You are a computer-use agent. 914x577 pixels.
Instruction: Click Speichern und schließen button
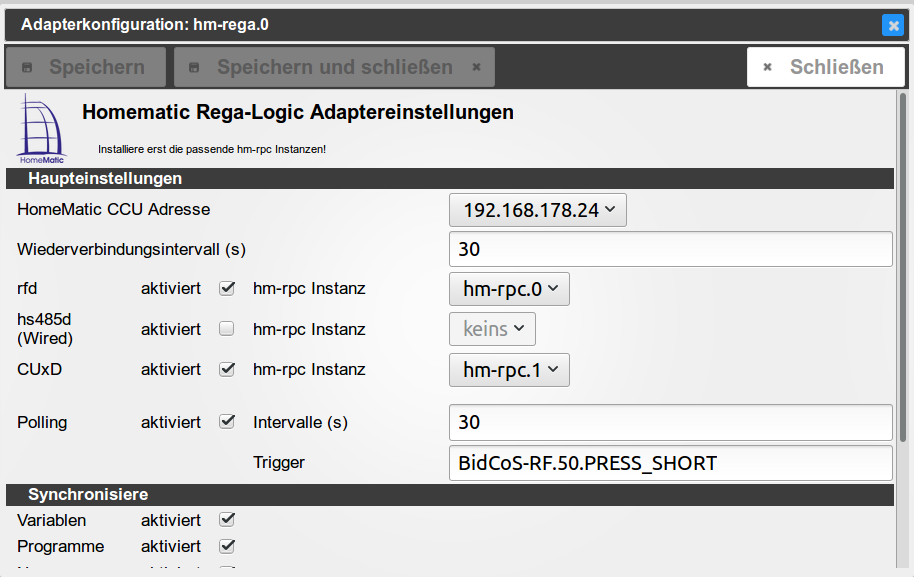(335, 67)
